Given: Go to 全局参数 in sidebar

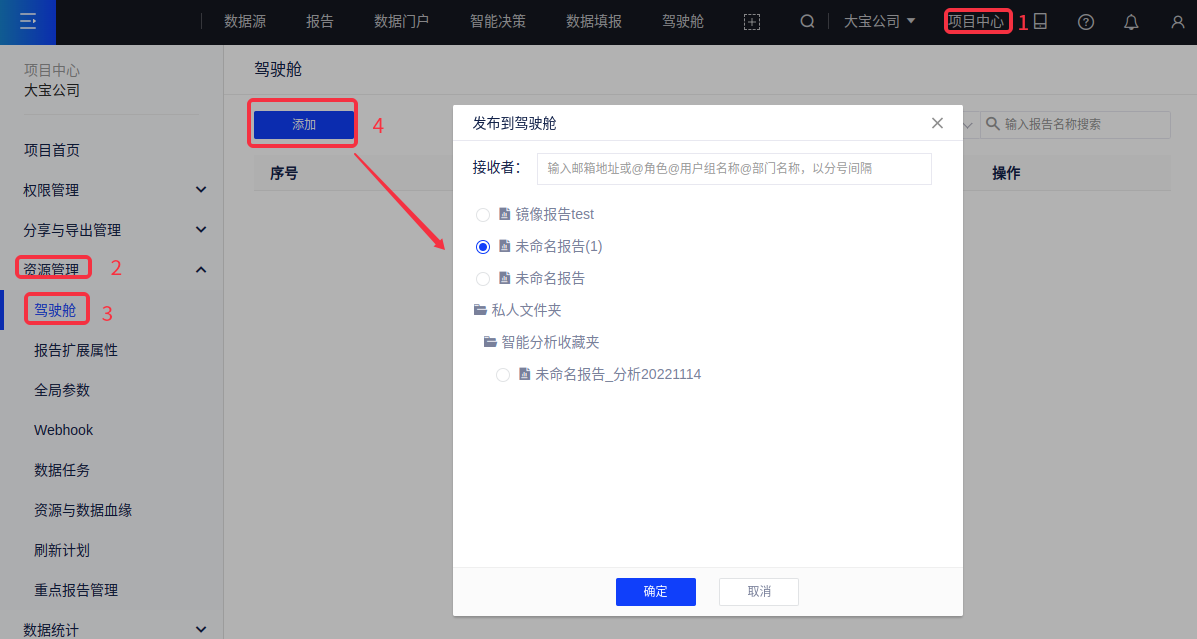Looking at the screenshot, I should pyautogui.click(x=62, y=390).
